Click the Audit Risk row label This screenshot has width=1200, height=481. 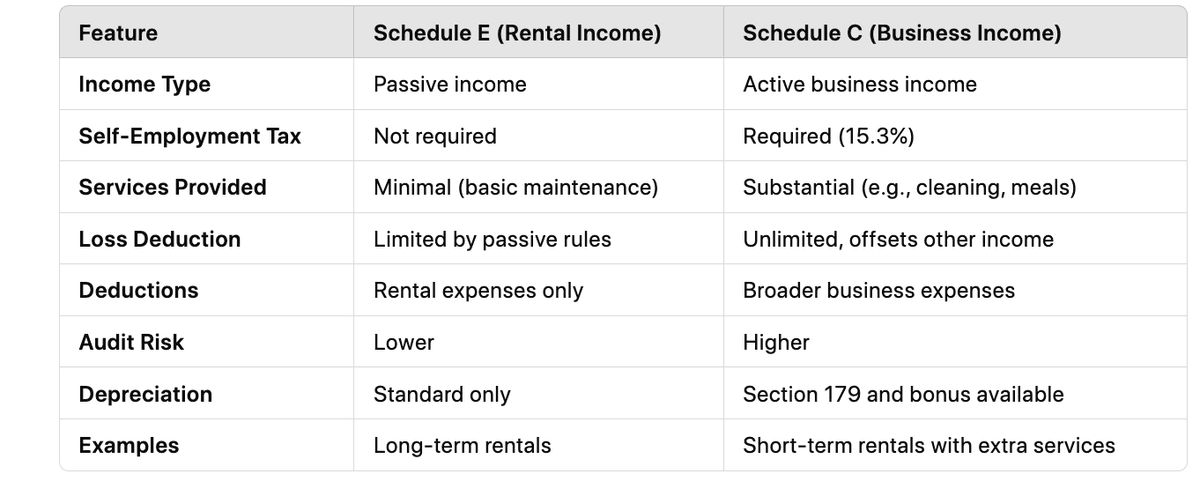[x=131, y=342]
